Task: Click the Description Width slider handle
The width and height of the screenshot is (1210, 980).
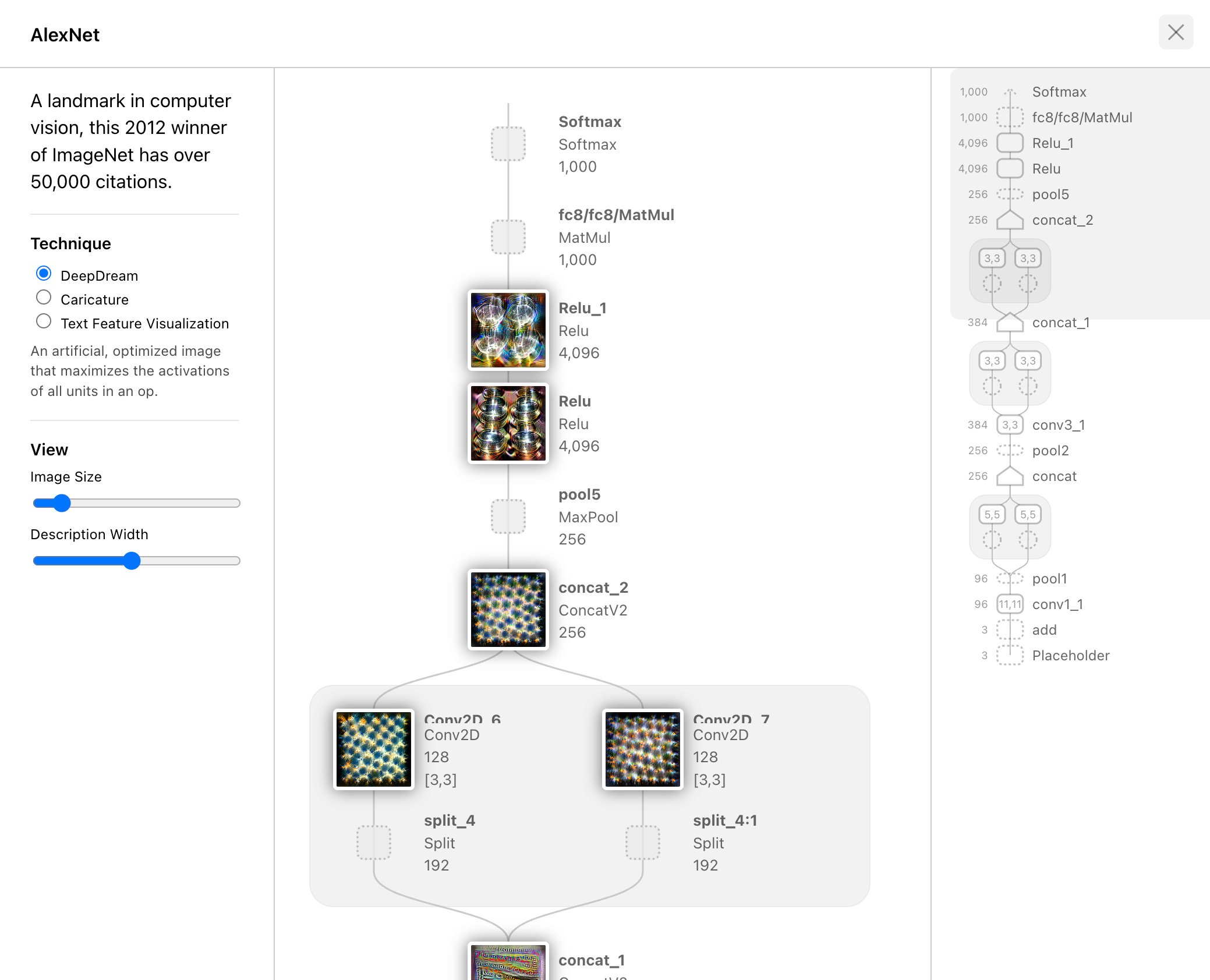Action: [132, 561]
